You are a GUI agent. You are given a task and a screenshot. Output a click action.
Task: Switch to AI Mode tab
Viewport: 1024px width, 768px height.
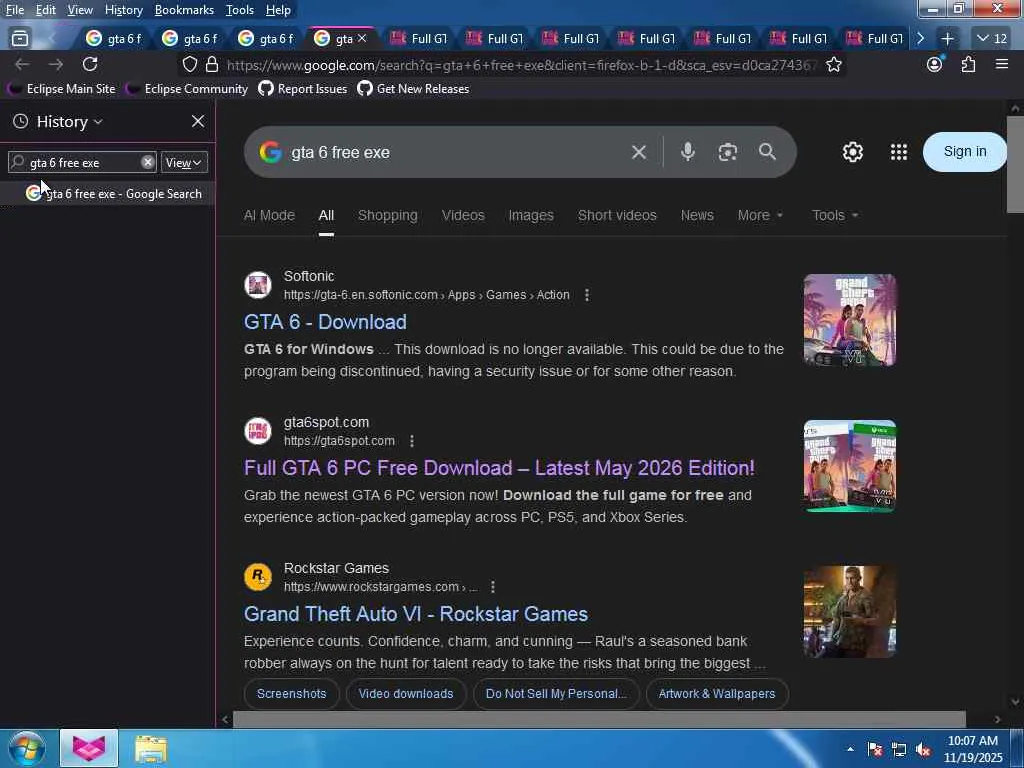point(269,215)
